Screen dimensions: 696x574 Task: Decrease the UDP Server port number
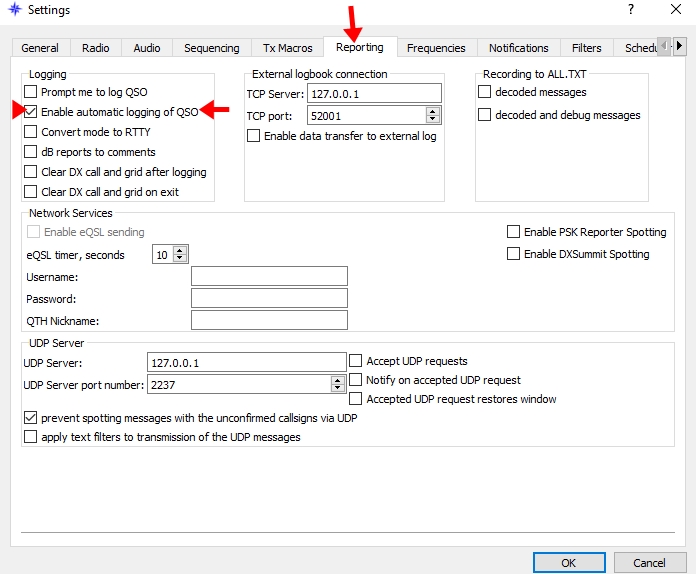point(337,388)
